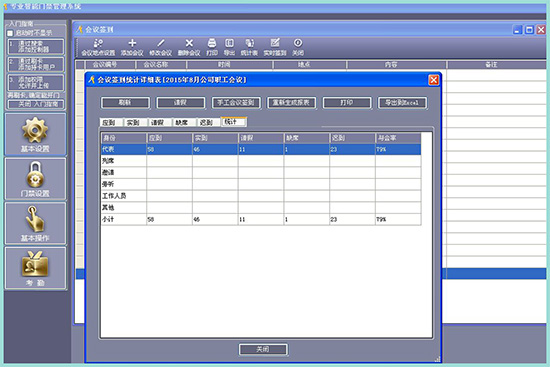Open 门禁设置 padlock panel in sidebar

pos(35,179)
